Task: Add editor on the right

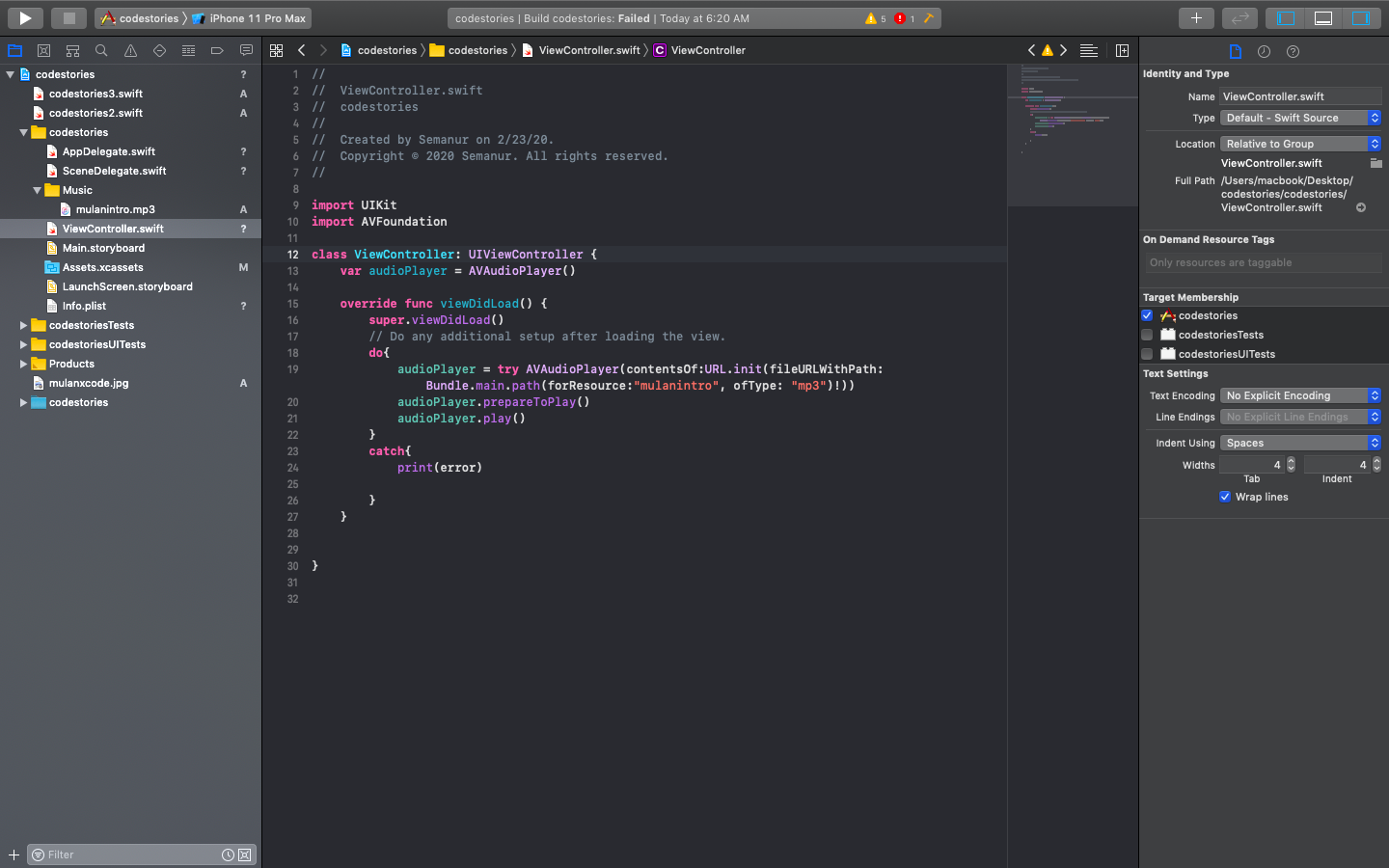Action: 1122,50
